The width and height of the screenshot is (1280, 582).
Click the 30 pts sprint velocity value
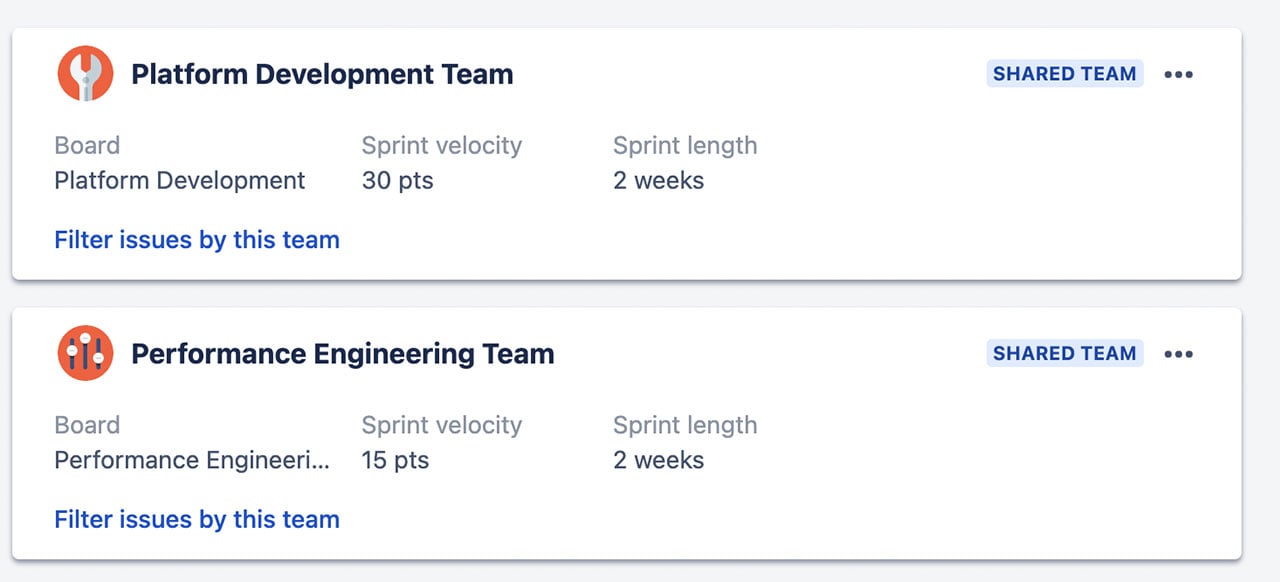click(x=396, y=181)
